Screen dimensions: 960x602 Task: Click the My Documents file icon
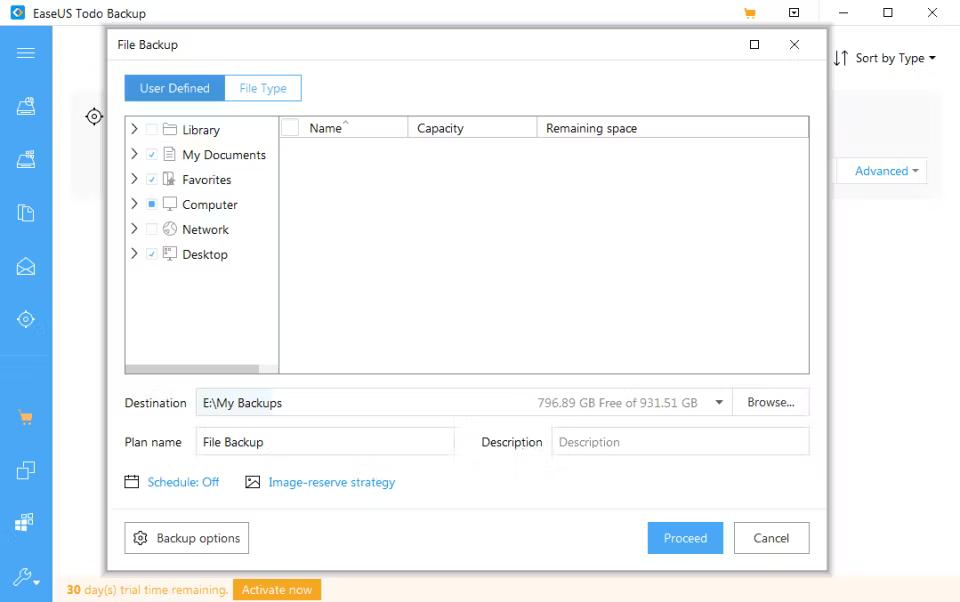pos(170,154)
